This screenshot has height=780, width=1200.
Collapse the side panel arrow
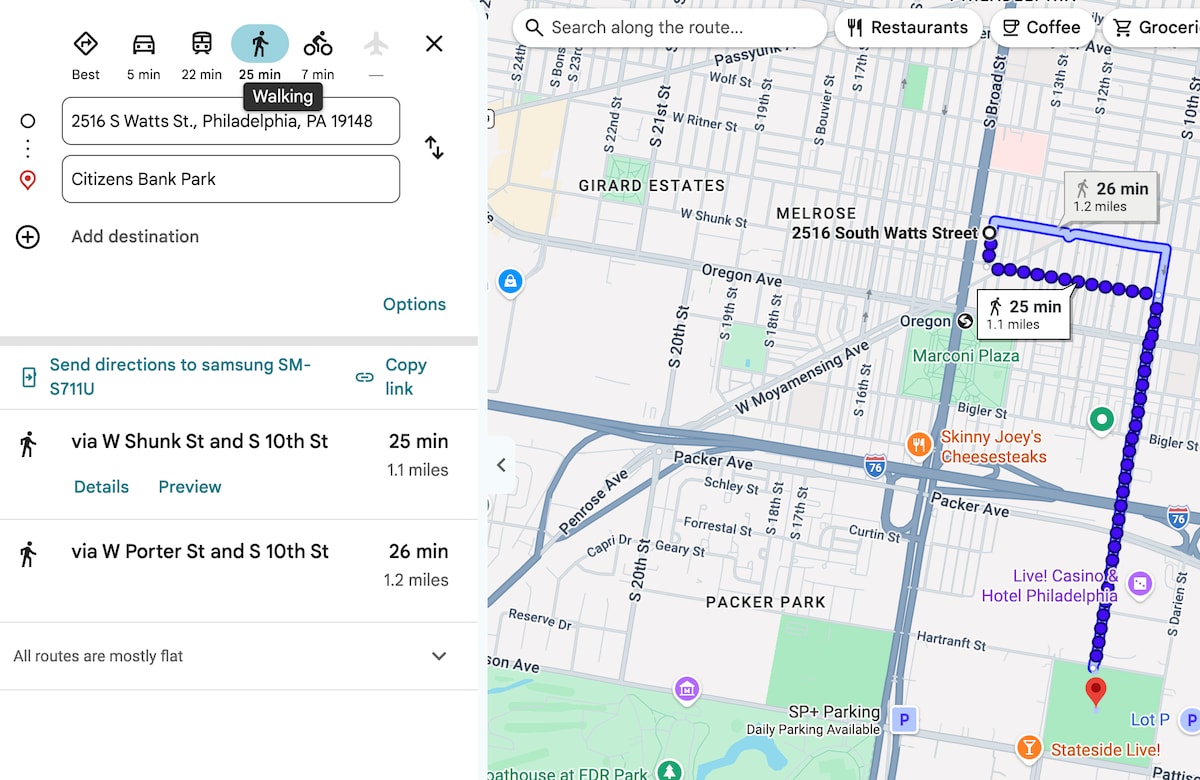pyautogui.click(x=502, y=465)
